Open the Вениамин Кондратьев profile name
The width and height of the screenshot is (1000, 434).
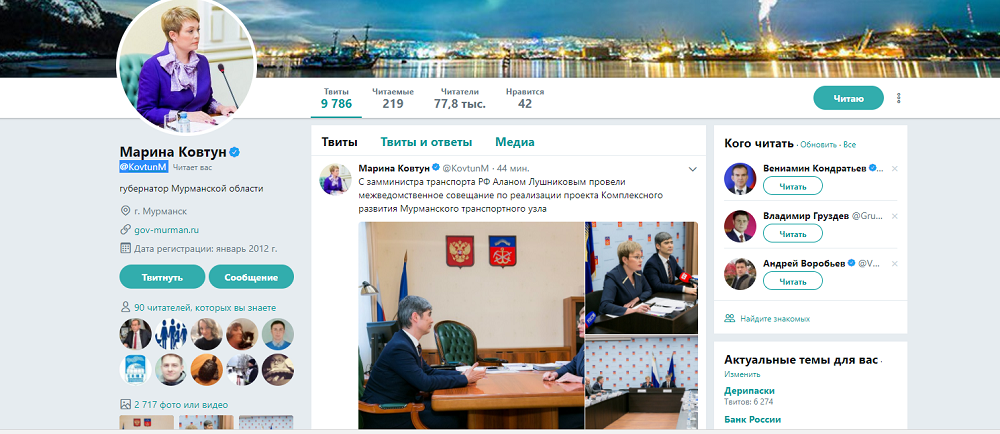(814, 168)
